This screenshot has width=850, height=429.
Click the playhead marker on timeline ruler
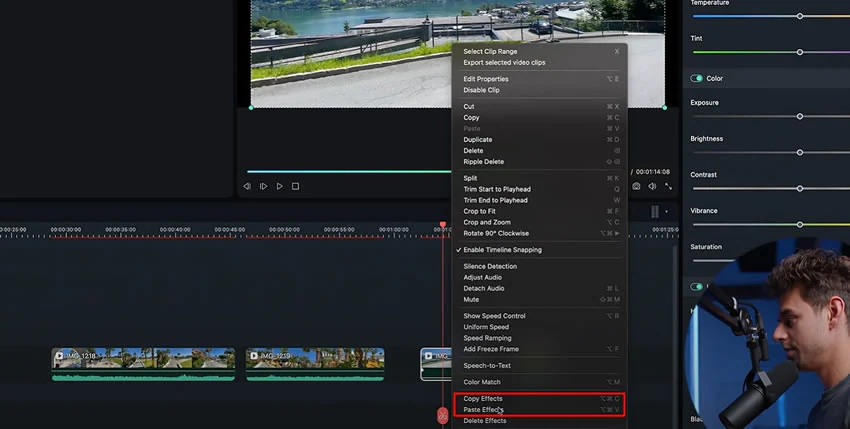tap(443, 225)
